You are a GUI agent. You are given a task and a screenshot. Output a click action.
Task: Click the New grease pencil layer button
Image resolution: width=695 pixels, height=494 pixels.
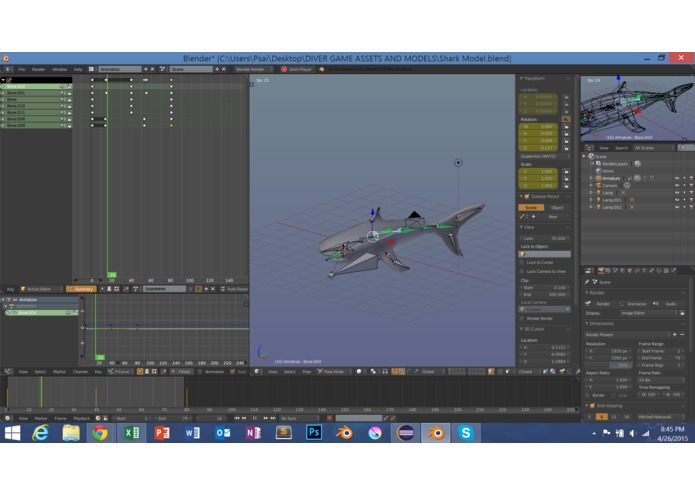tap(553, 217)
